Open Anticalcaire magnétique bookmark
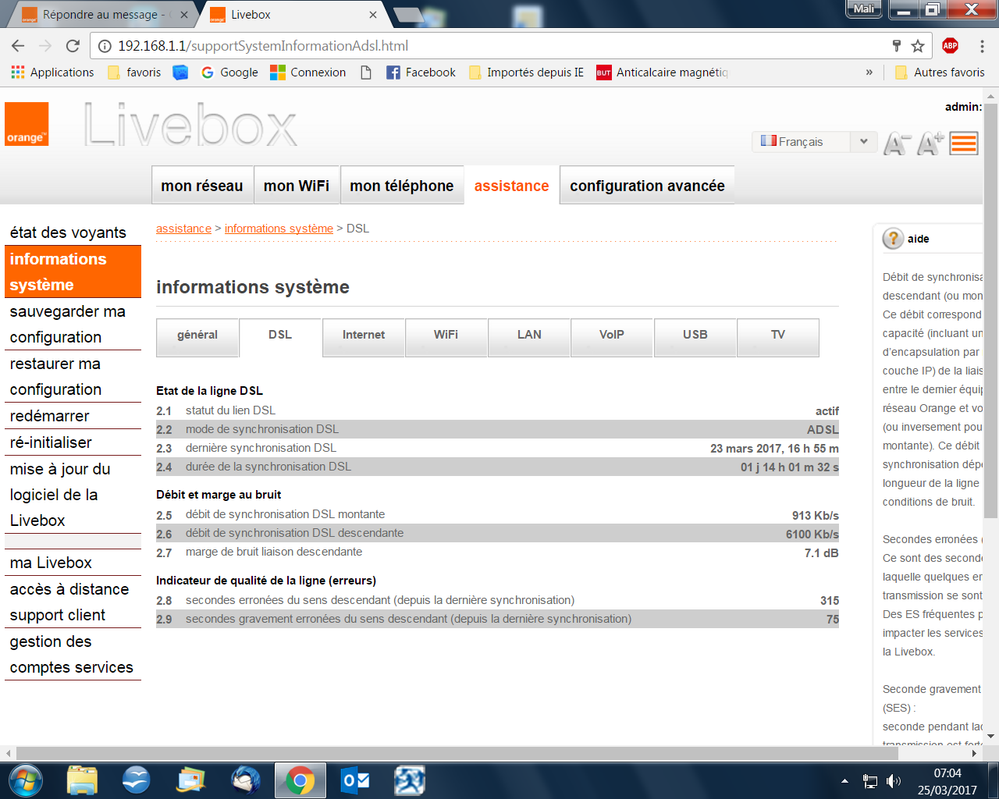 (x=662, y=73)
